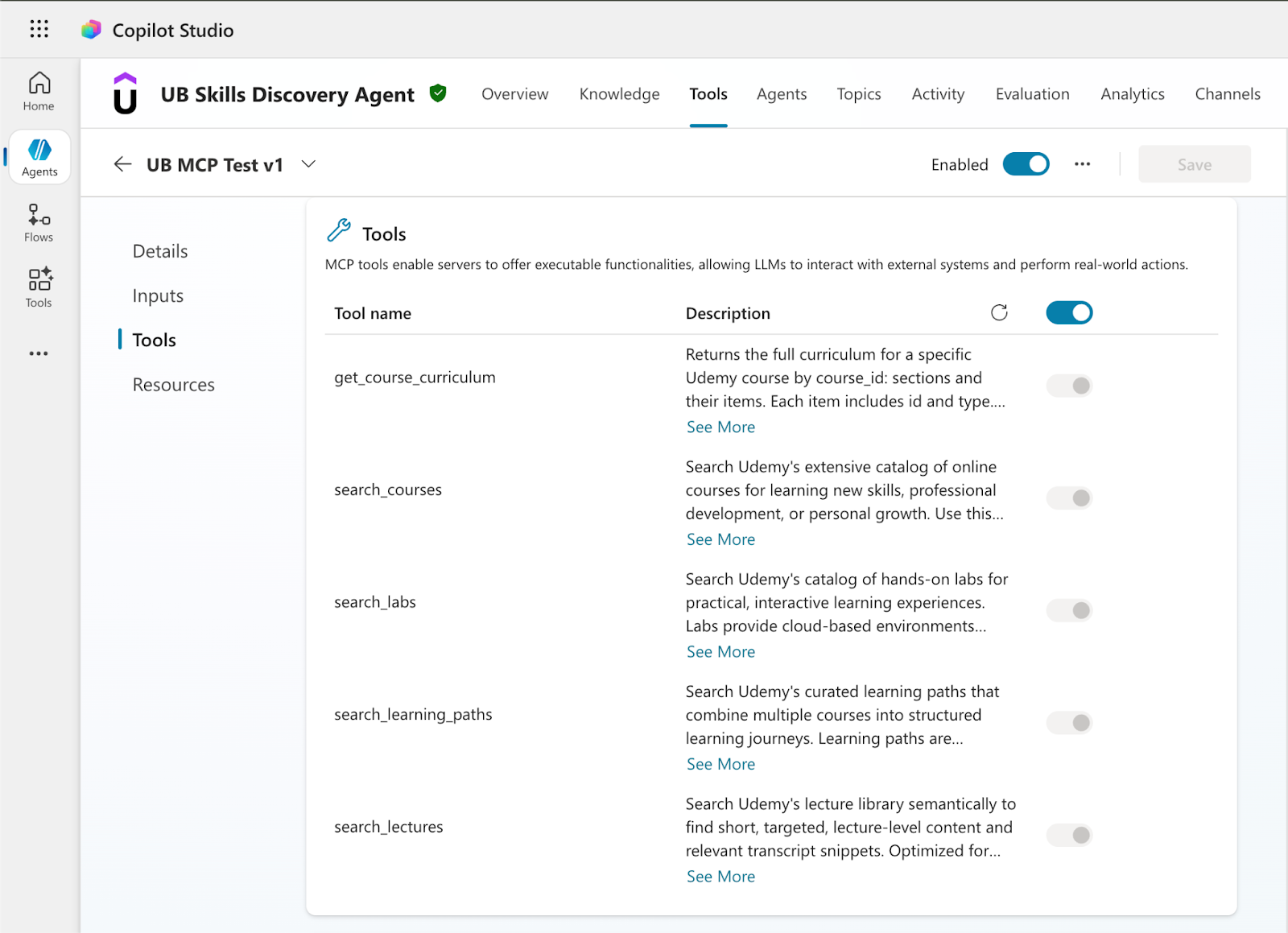
Task: Open the Evaluation tab
Action: (x=1033, y=94)
